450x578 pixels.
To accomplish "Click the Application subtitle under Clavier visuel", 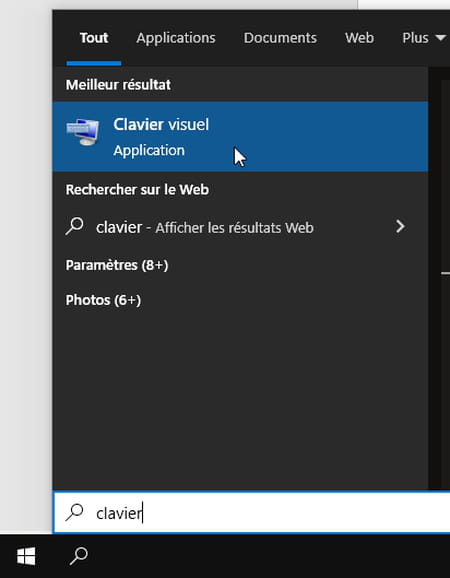I will (149, 150).
